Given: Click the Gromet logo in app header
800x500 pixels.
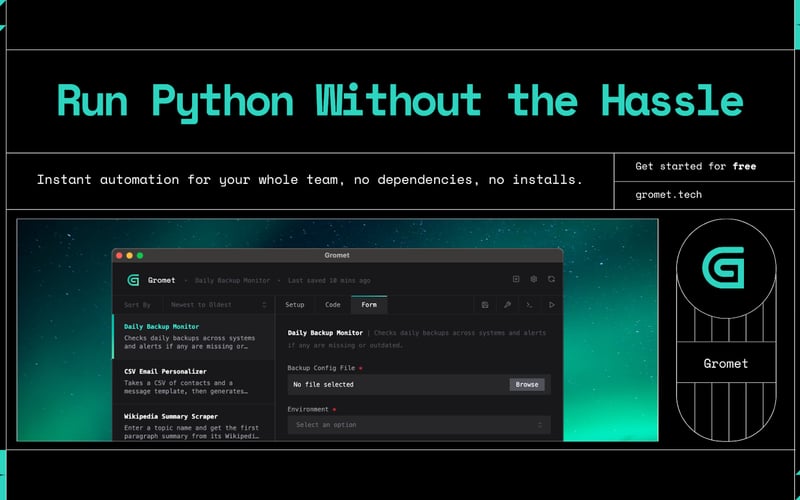Looking at the screenshot, I should 132,280.
